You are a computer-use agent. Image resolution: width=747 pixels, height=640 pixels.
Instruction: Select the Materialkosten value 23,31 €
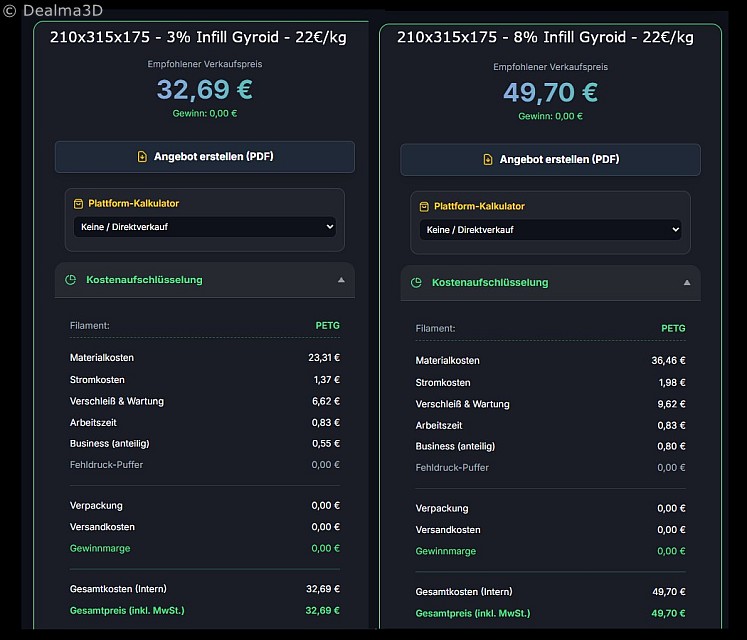tap(323, 357)
